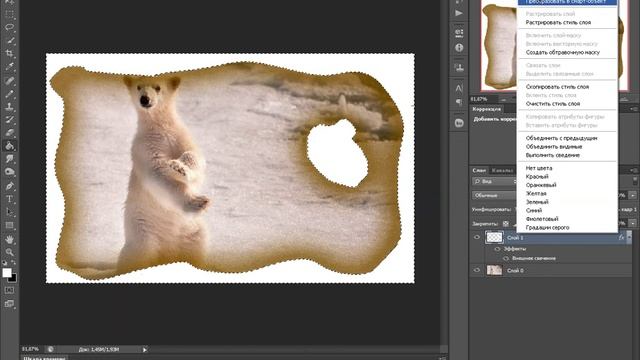Open the Clone Source panel icon
Image resolution: width=640 pixels, height=360 pixels.
(459, 67)
